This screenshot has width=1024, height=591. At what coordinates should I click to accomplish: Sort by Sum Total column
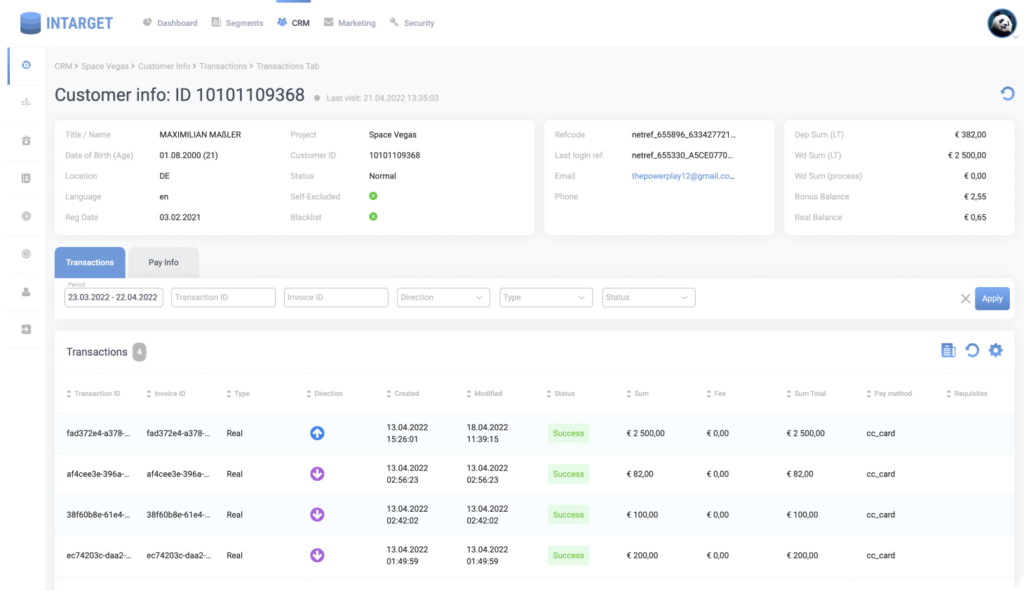coord(806,394)
